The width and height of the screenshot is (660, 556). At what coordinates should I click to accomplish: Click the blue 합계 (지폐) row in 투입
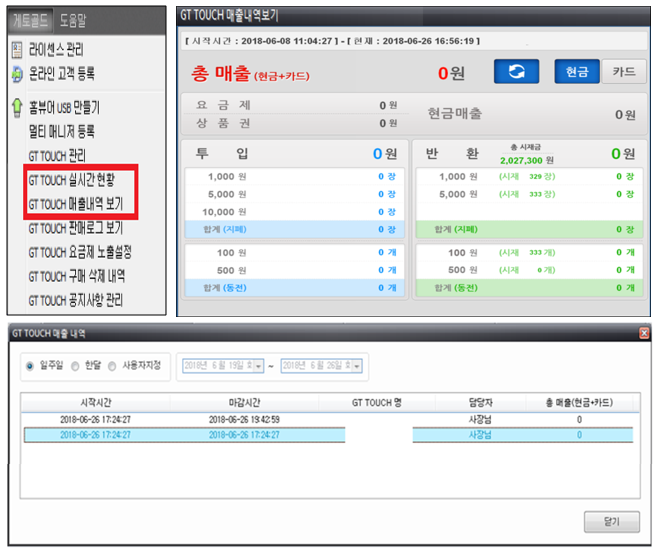point(294,229)
